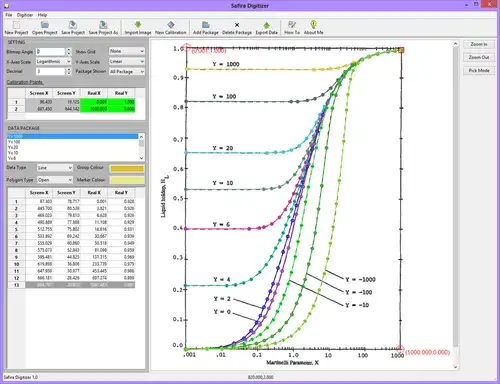This screenshot has height=384, width=500.
Task: Click the Zoom Out button
Action: pos(479,57)
